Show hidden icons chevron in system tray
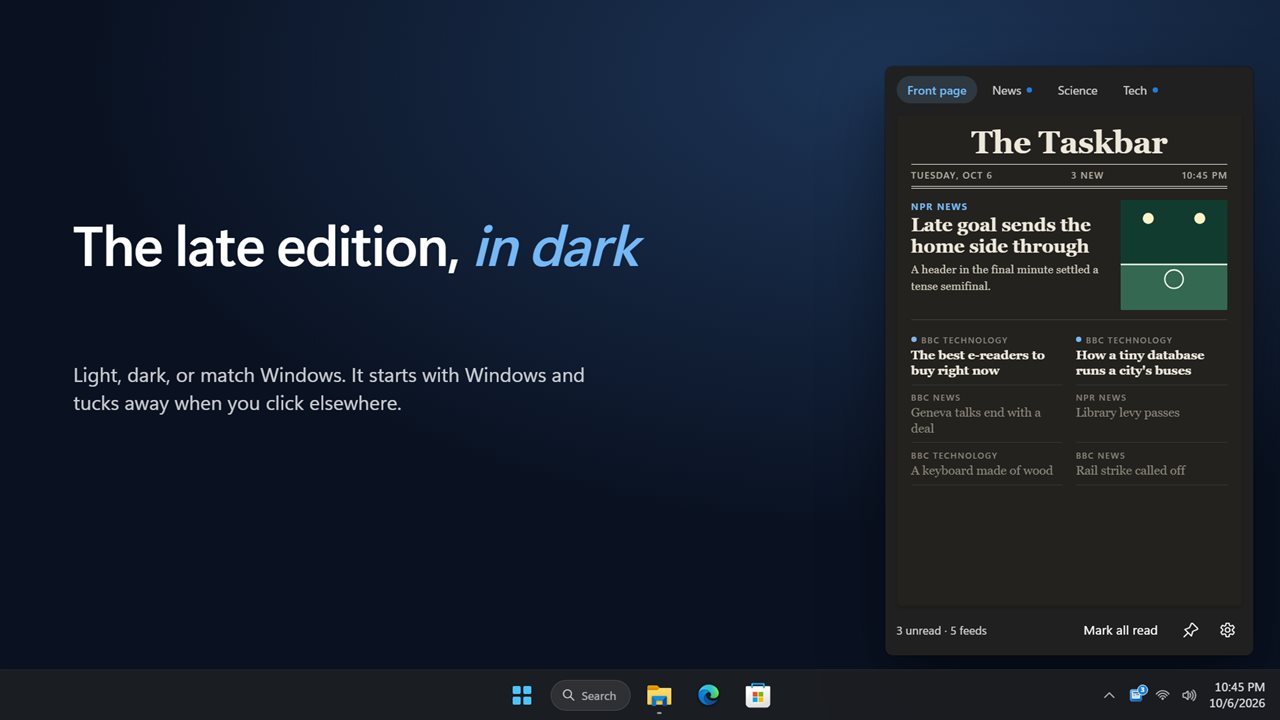 click(1108, 696)
